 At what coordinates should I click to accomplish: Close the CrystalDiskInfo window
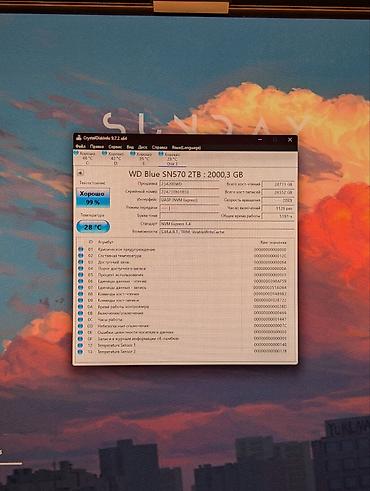click(x=290, y=140)
